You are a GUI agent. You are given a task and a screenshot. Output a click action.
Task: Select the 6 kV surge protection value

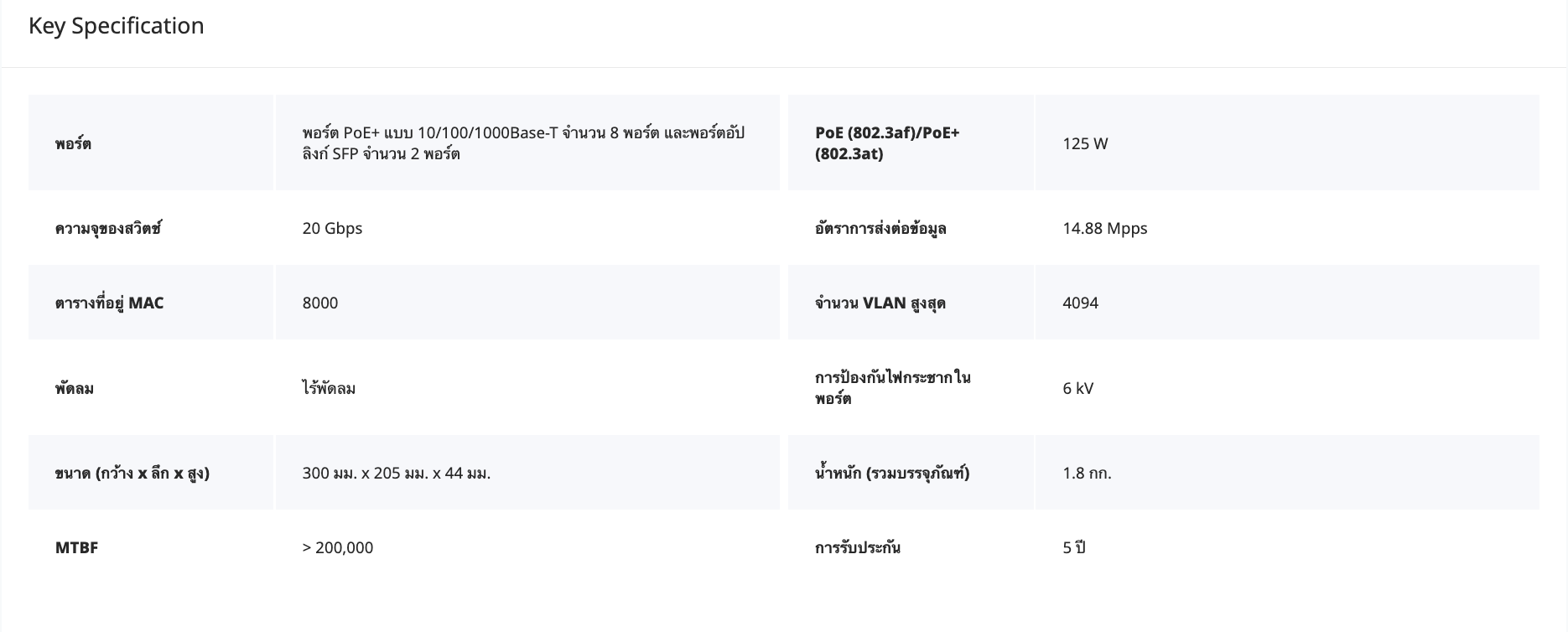tap(1077, 388)
